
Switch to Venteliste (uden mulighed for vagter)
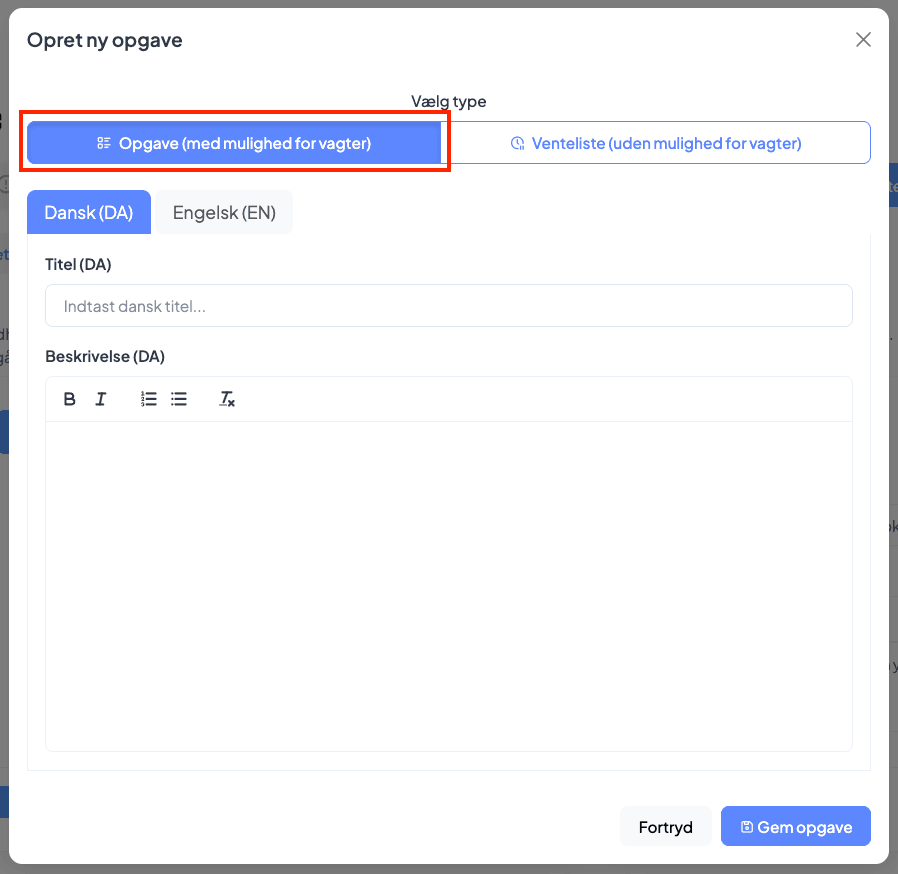[664, 143]
